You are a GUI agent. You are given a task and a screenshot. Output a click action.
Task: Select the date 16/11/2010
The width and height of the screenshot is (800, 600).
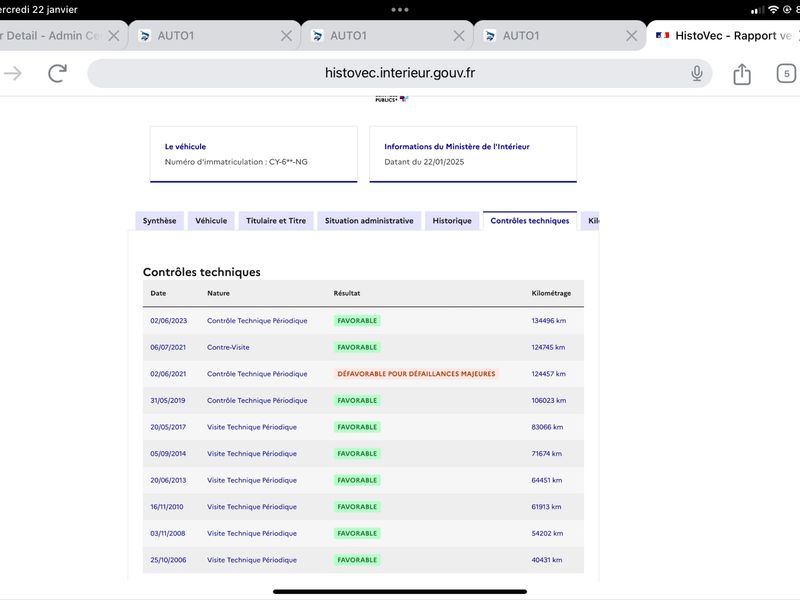166,507
